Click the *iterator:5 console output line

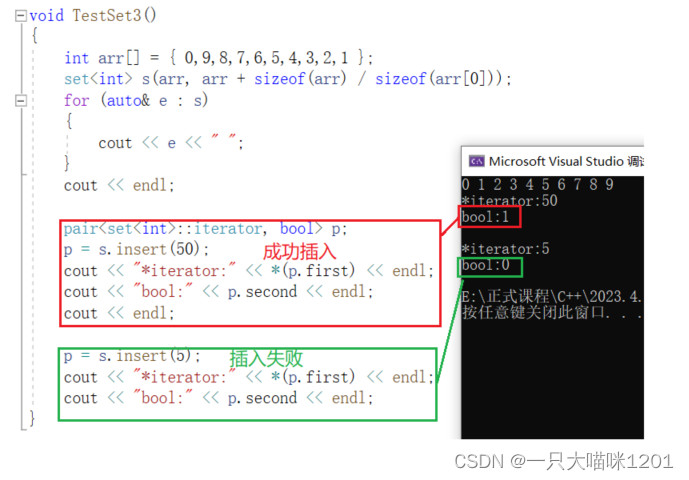(506, 249)
